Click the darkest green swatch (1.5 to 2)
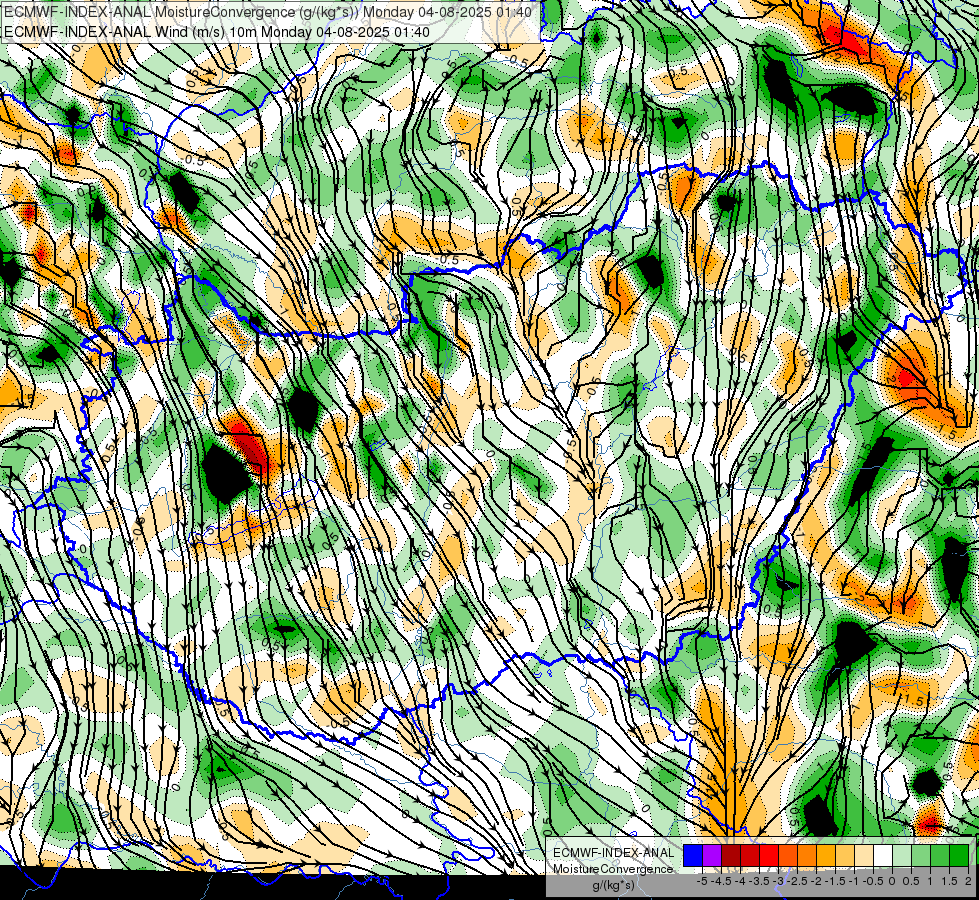 click(x=958, y=856)
